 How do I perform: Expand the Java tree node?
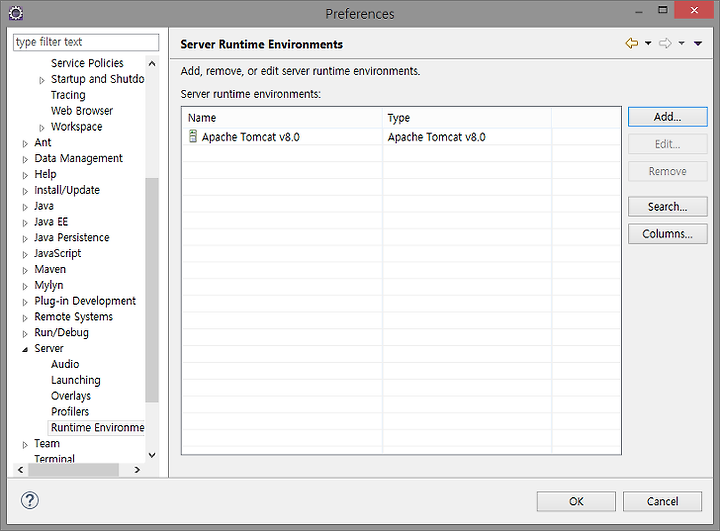(25, 207)
